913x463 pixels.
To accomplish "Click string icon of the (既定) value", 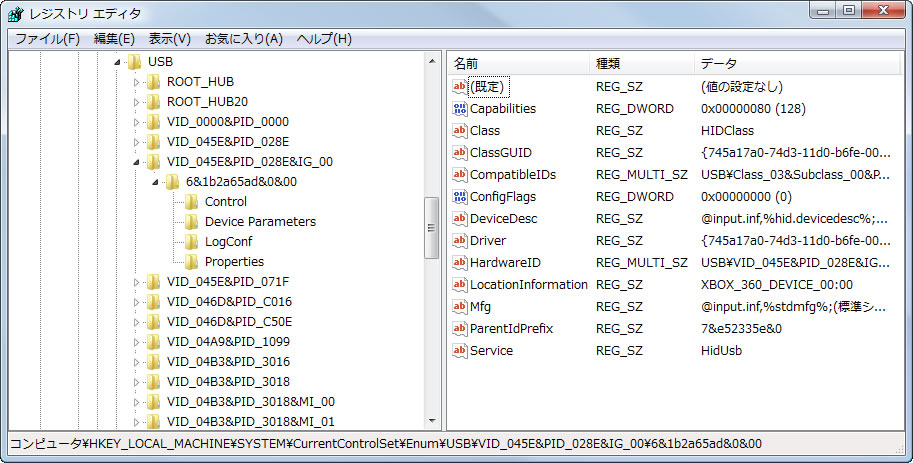I will point(460,87).
